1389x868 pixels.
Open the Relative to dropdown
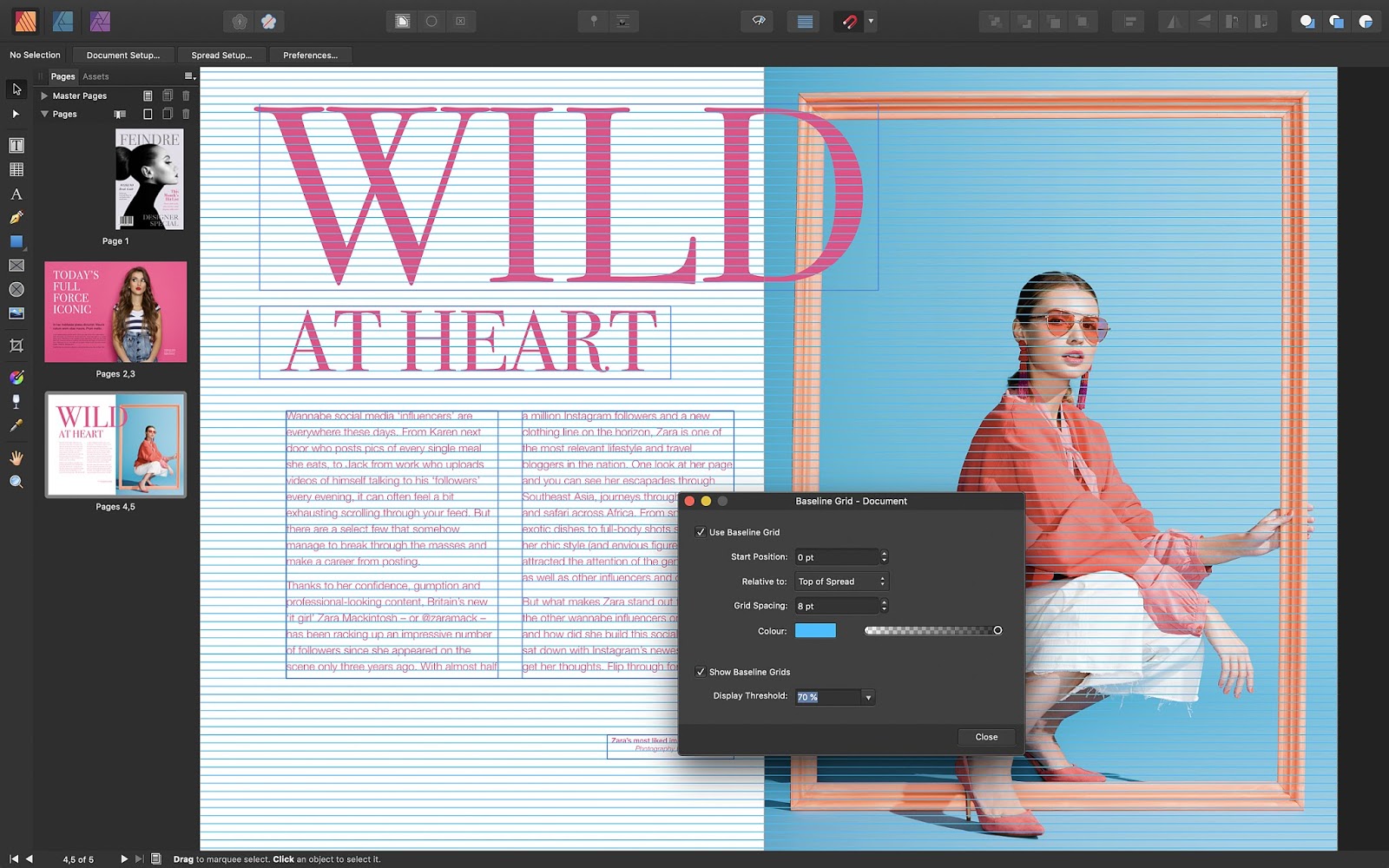tap(841, 582)
